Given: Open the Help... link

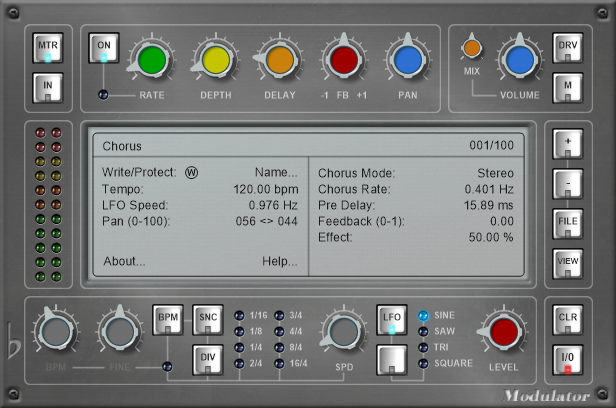Looking at the screenshot, I should 279,262.
